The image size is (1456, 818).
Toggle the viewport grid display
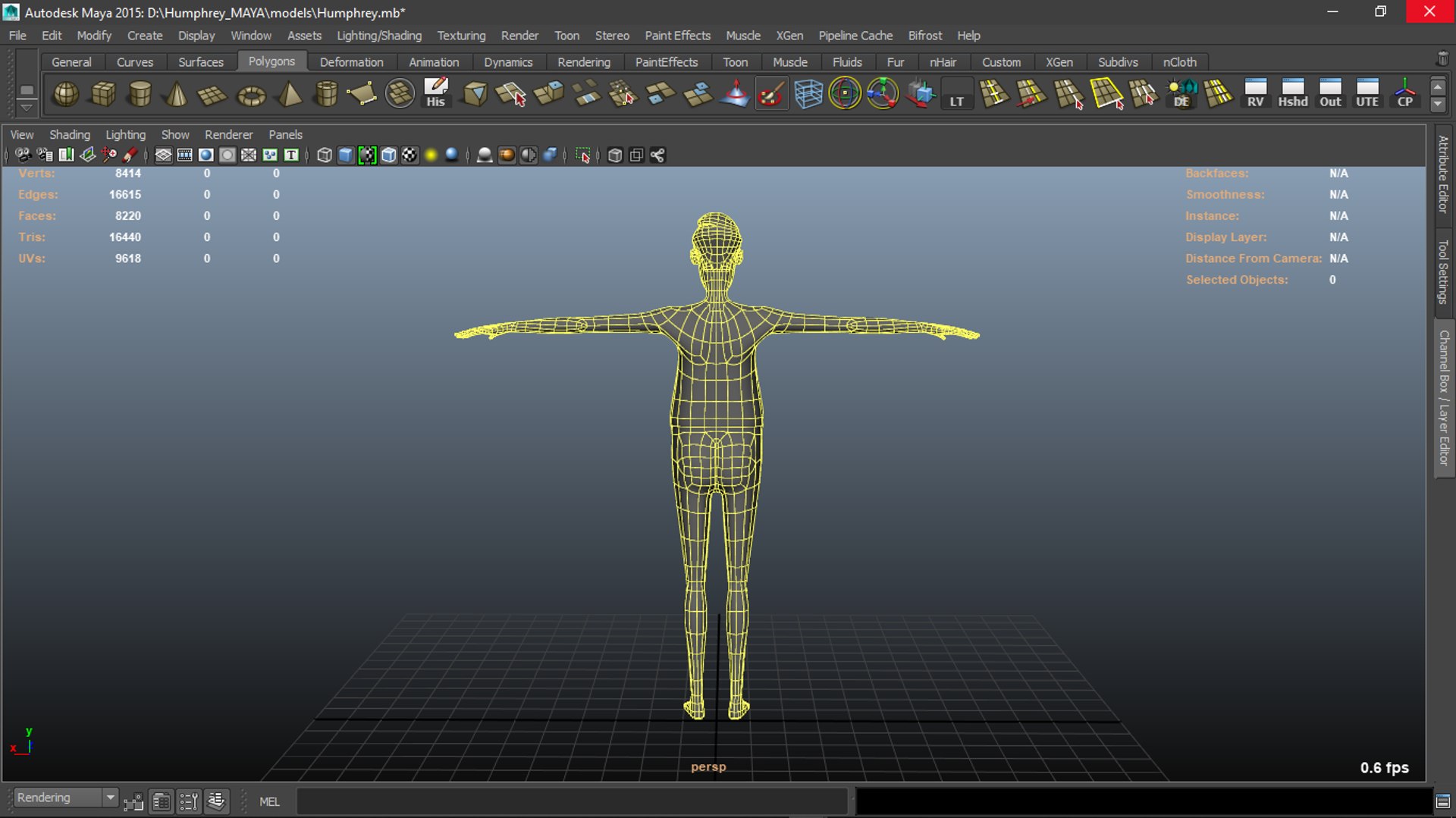tap(163, 155)
